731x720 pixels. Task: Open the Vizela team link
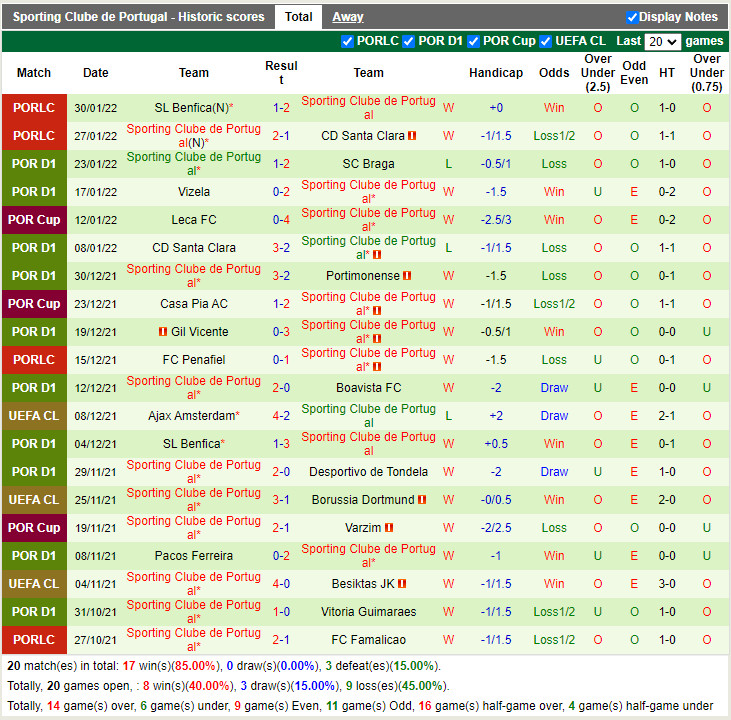[x=194, y=192]
